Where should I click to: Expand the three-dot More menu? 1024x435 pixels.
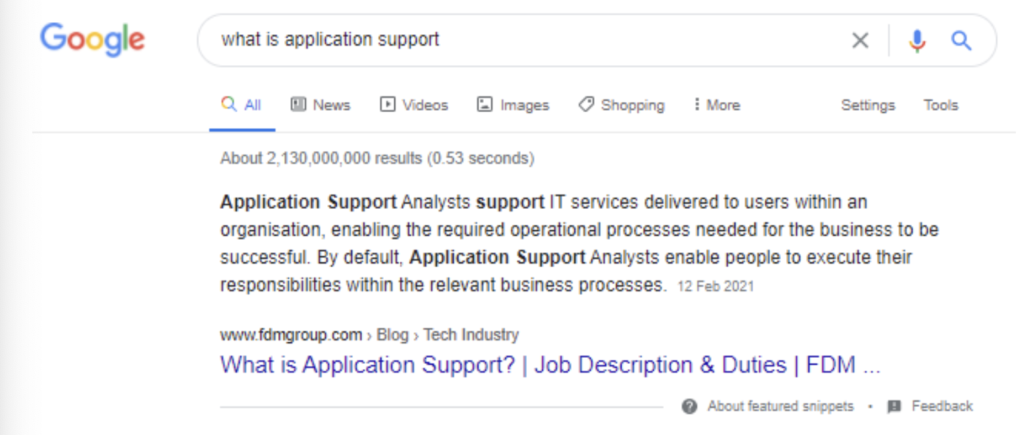[716, 105]
